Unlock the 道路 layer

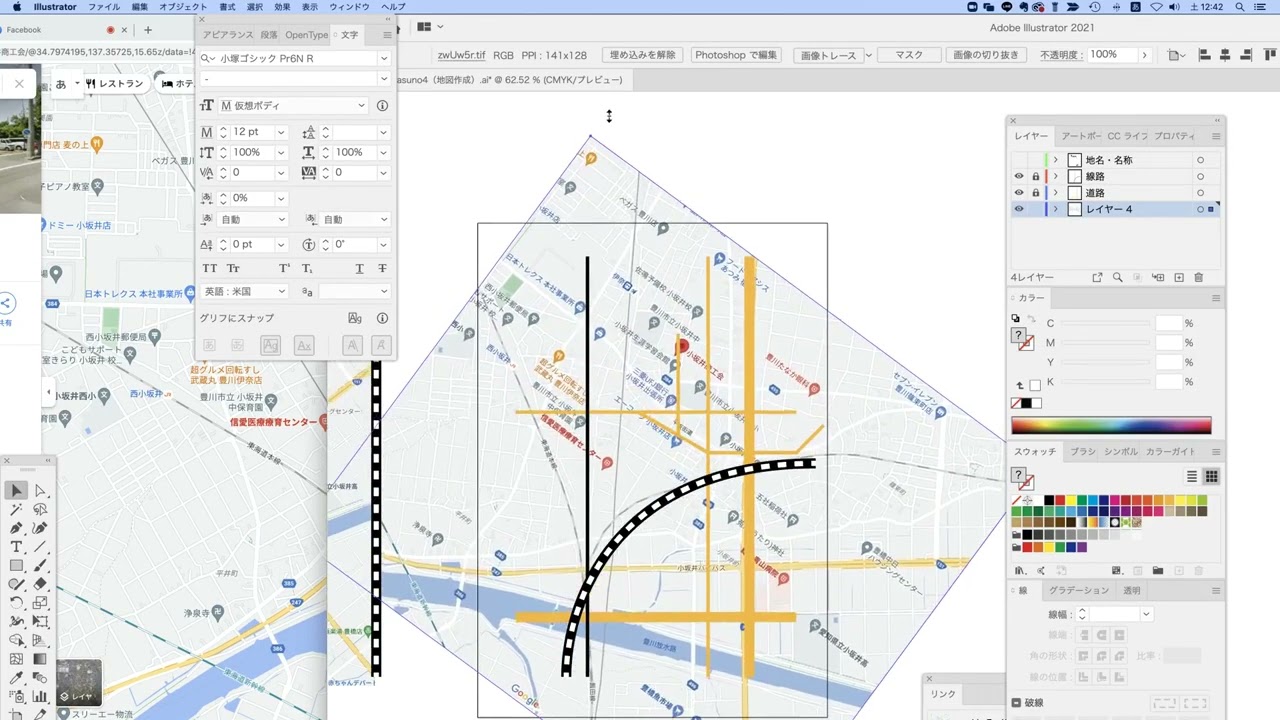[1036, 193]
